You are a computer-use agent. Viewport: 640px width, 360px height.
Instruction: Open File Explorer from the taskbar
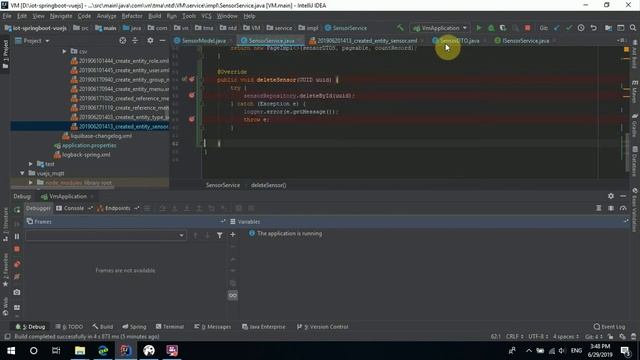80,351
